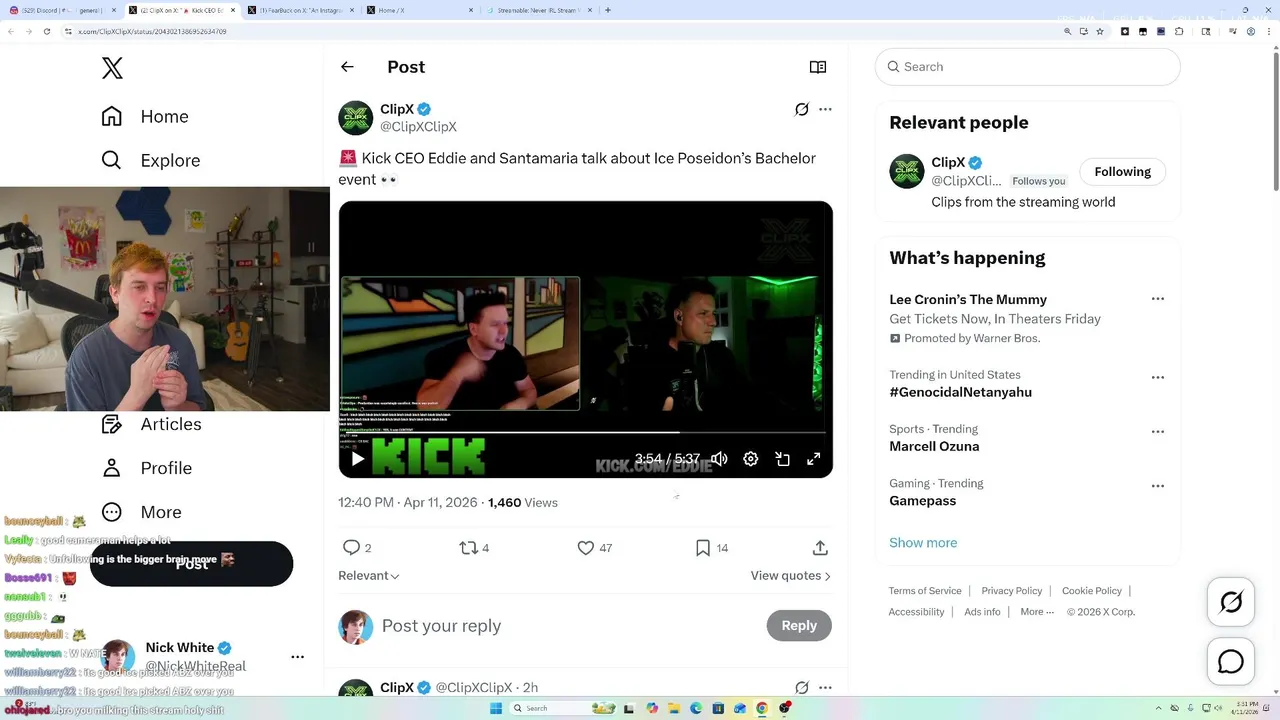This screenshot has height=720, width=1280.
Task: Open video settings gear icon
Action: (751, 459)
